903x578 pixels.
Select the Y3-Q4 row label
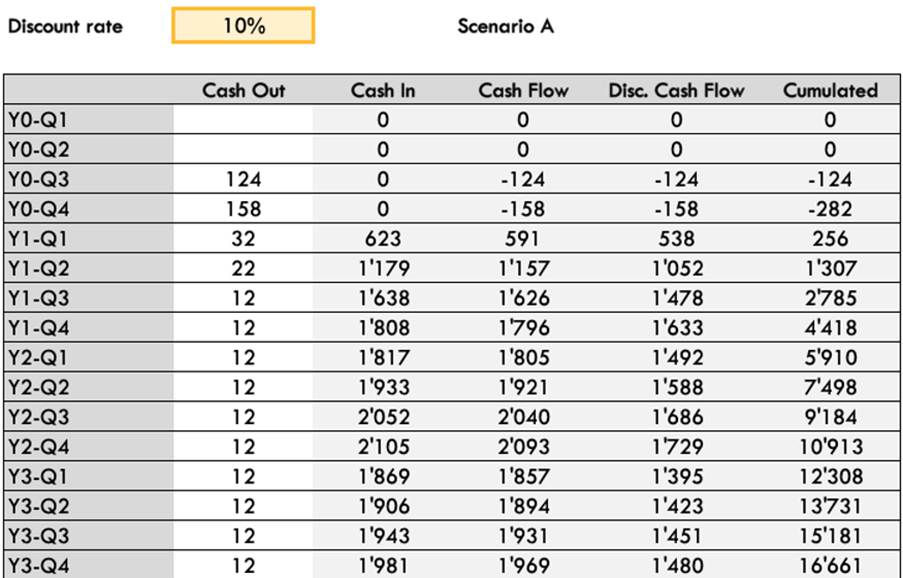click(x=37, y=566)
